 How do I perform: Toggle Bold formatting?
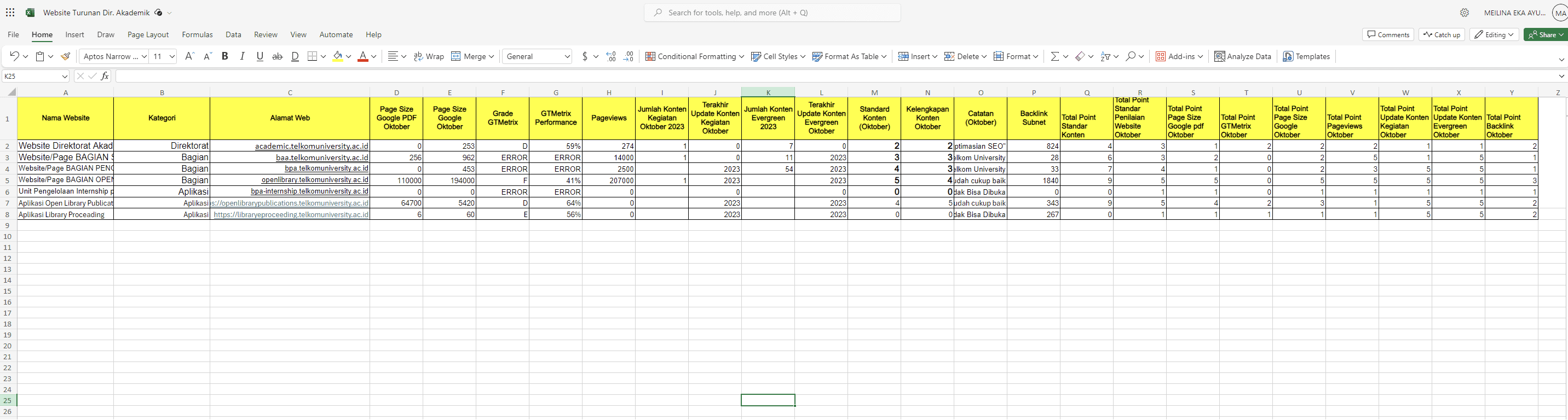pyautogui.click(x=224, y=56)
